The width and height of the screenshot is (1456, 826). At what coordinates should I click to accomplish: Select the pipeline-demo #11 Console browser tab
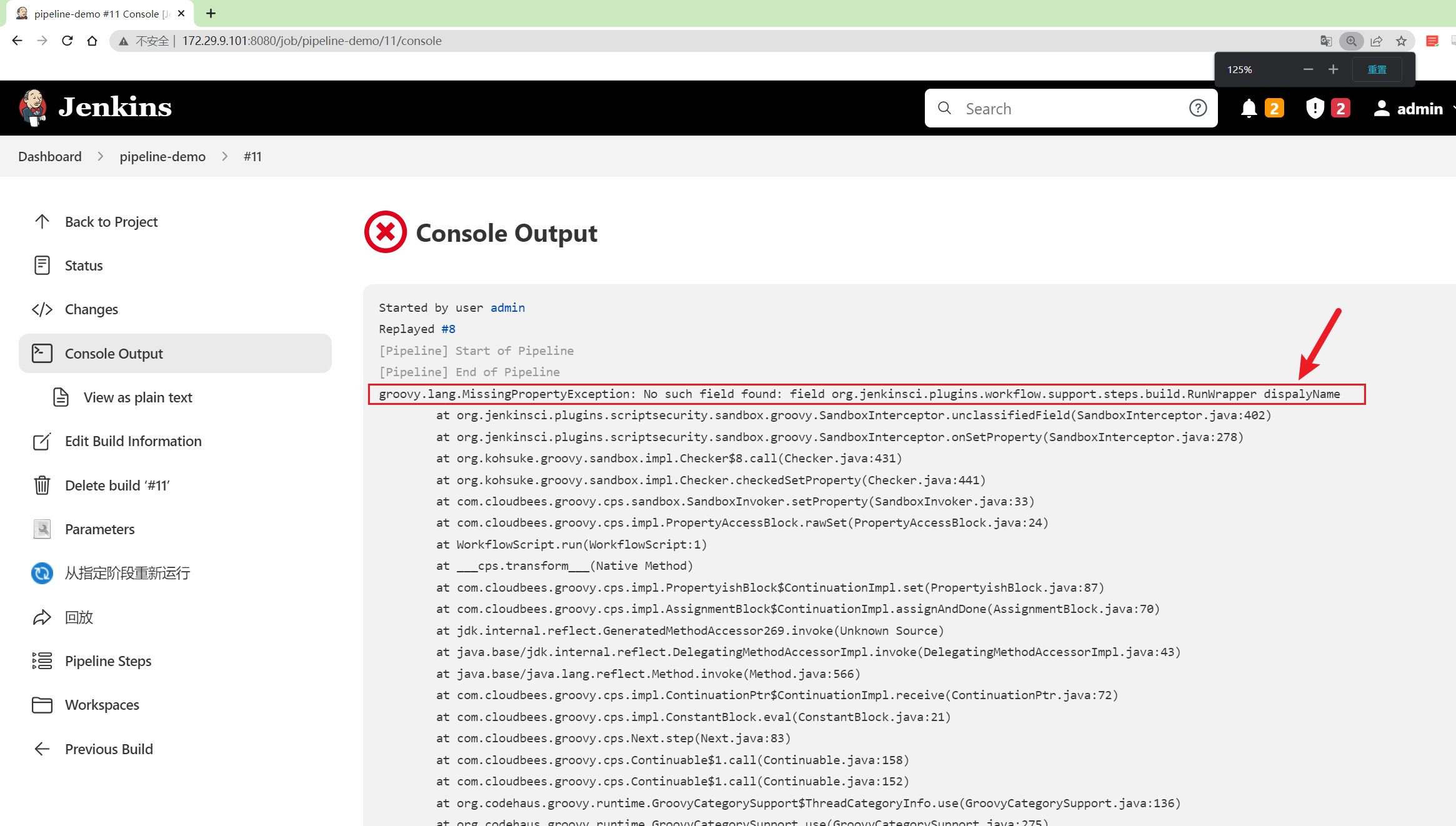[x=100, y=14]
